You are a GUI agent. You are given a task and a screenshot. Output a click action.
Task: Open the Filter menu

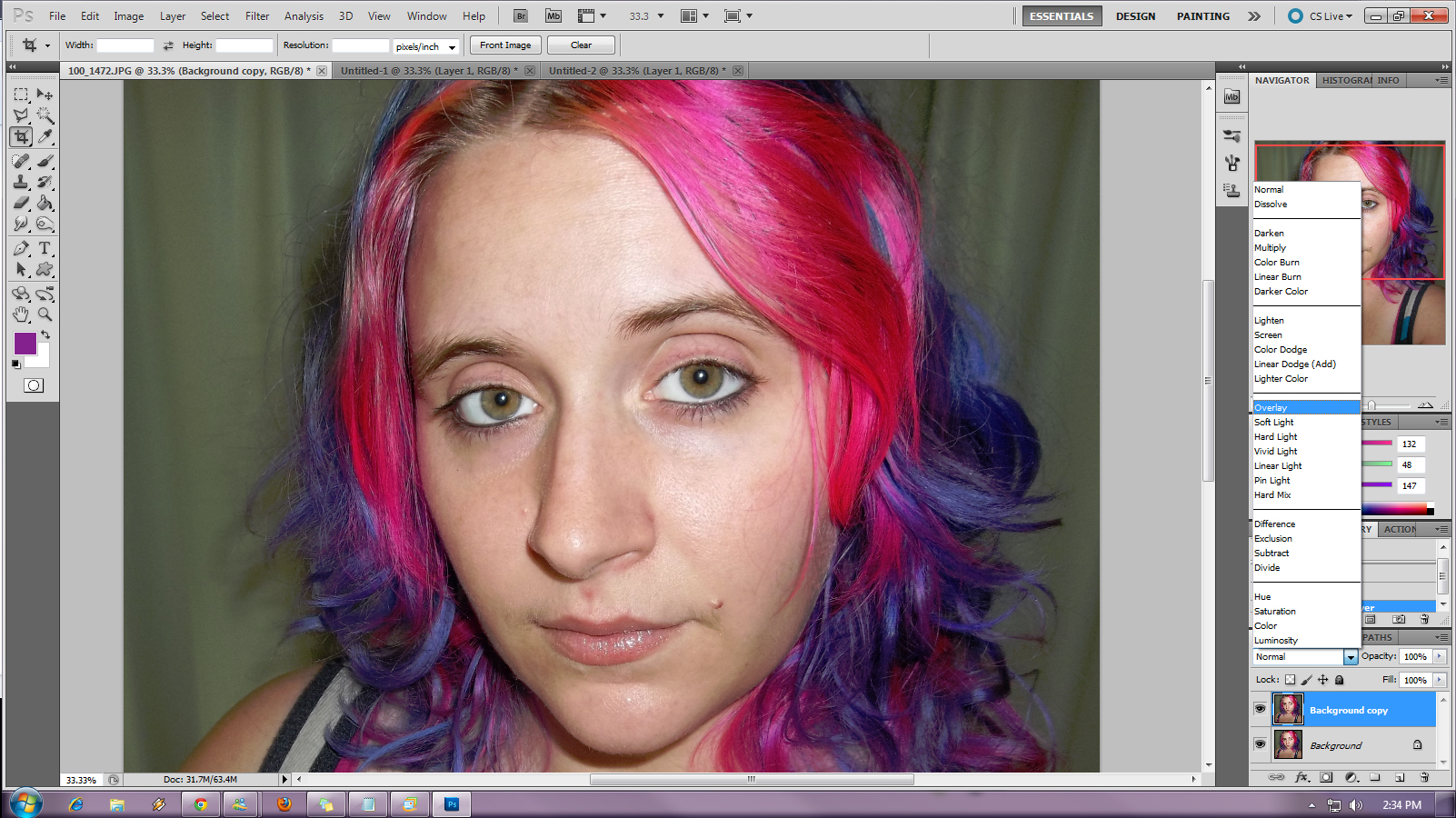coord(257,16)
